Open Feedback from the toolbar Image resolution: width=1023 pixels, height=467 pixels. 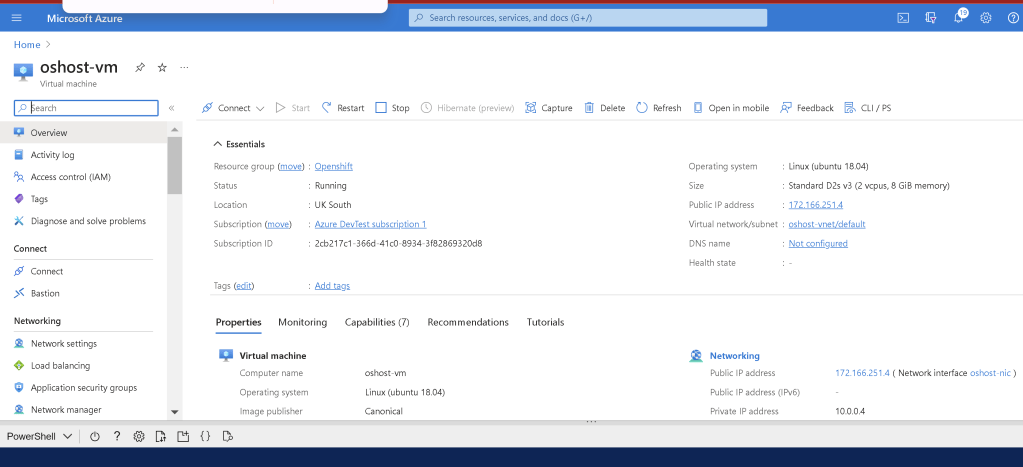807,108
